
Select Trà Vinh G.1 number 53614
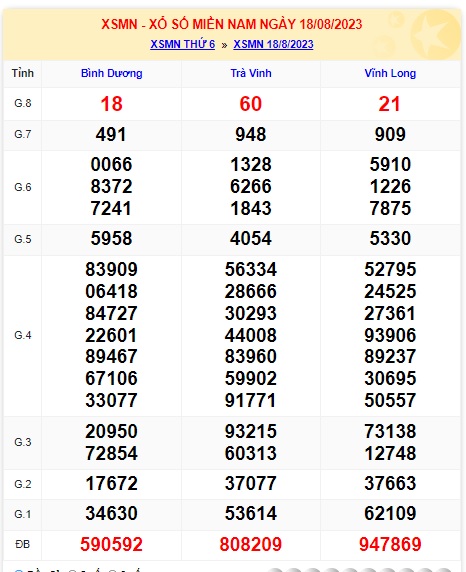coord(251,514)
